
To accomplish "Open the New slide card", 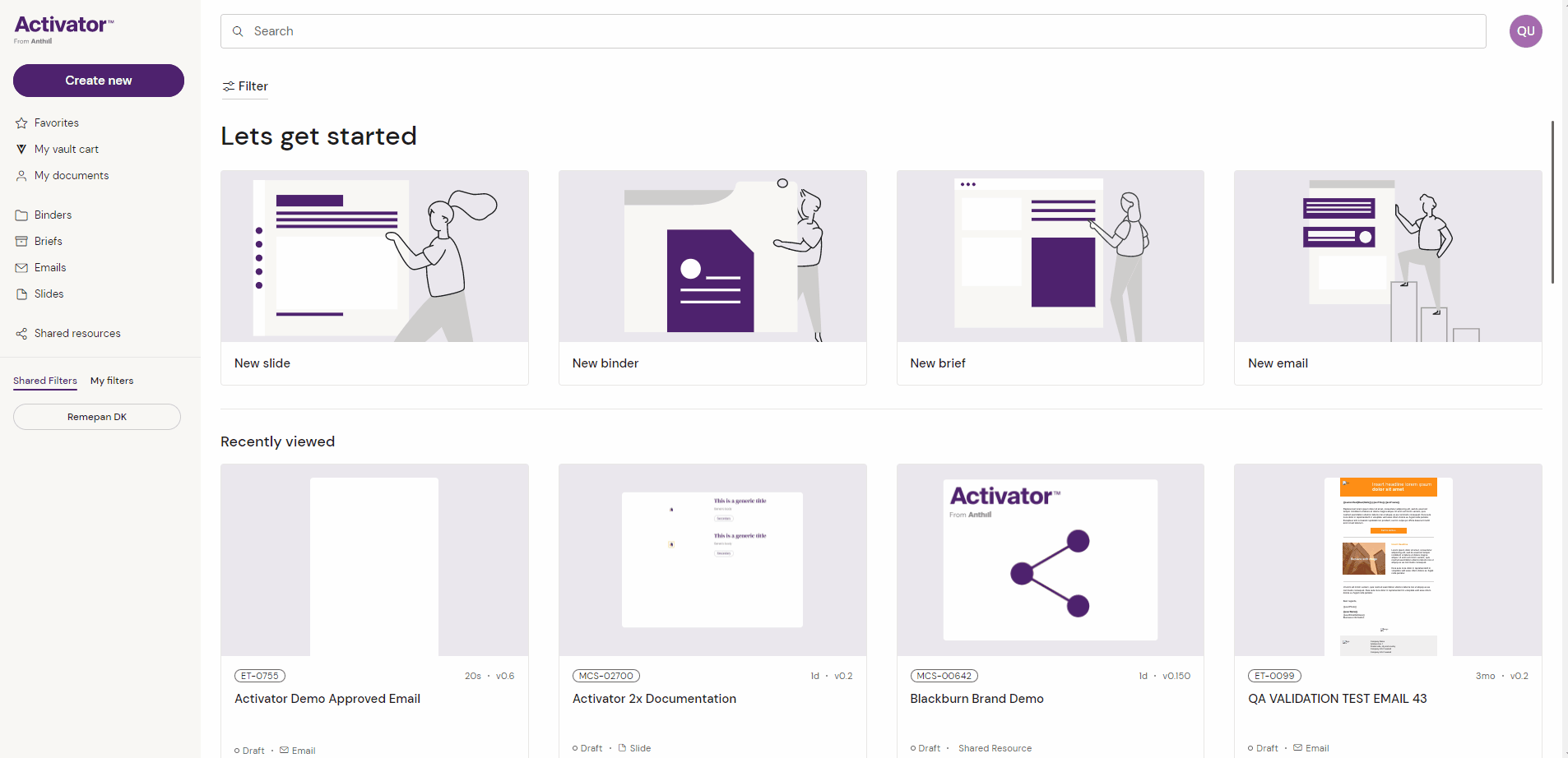I will pyautogui.click(x=374, y=277).
